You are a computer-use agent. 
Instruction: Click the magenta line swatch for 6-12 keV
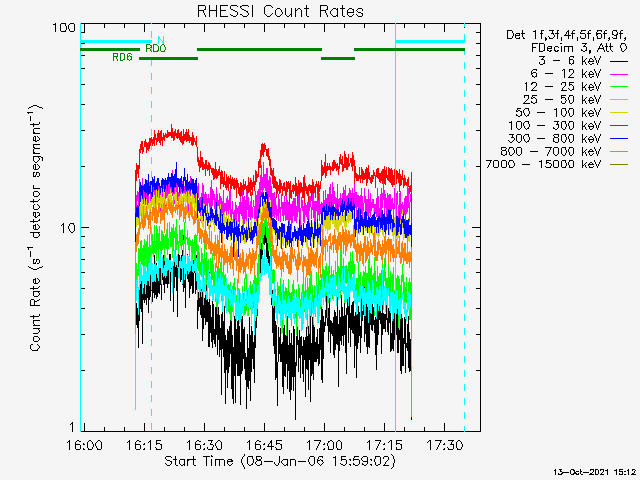point(619,75)
